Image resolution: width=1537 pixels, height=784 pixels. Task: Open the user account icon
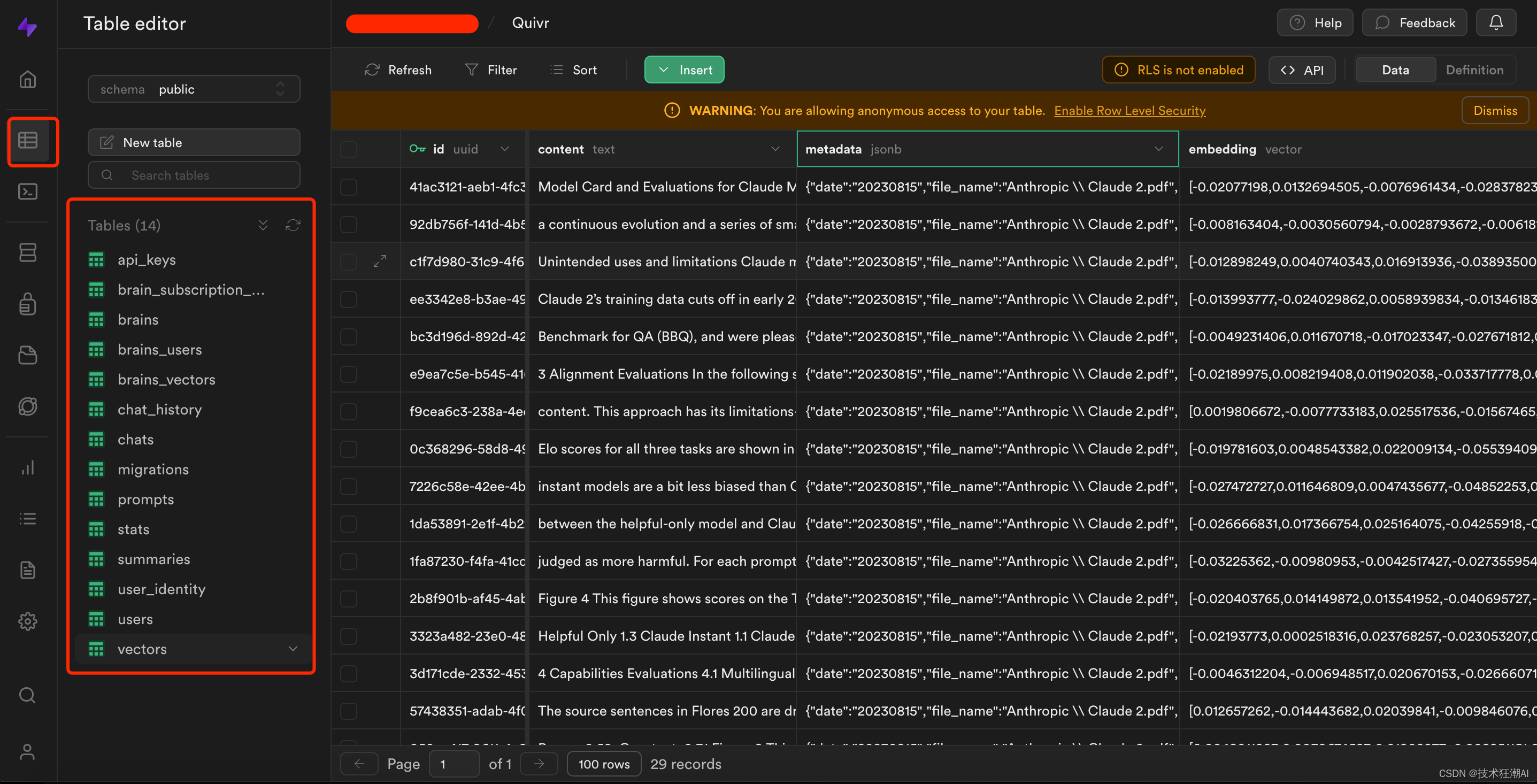pos(27,752)
